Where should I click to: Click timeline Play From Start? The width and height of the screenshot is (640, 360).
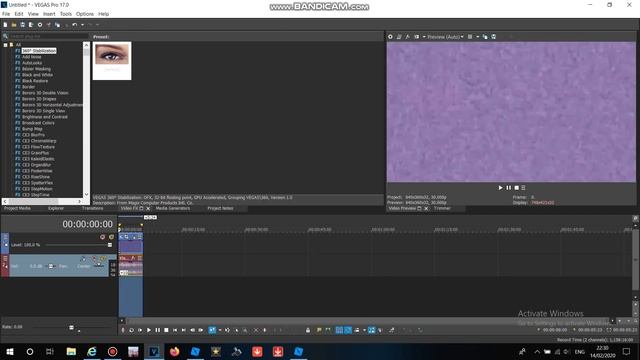tap(140, 330)
